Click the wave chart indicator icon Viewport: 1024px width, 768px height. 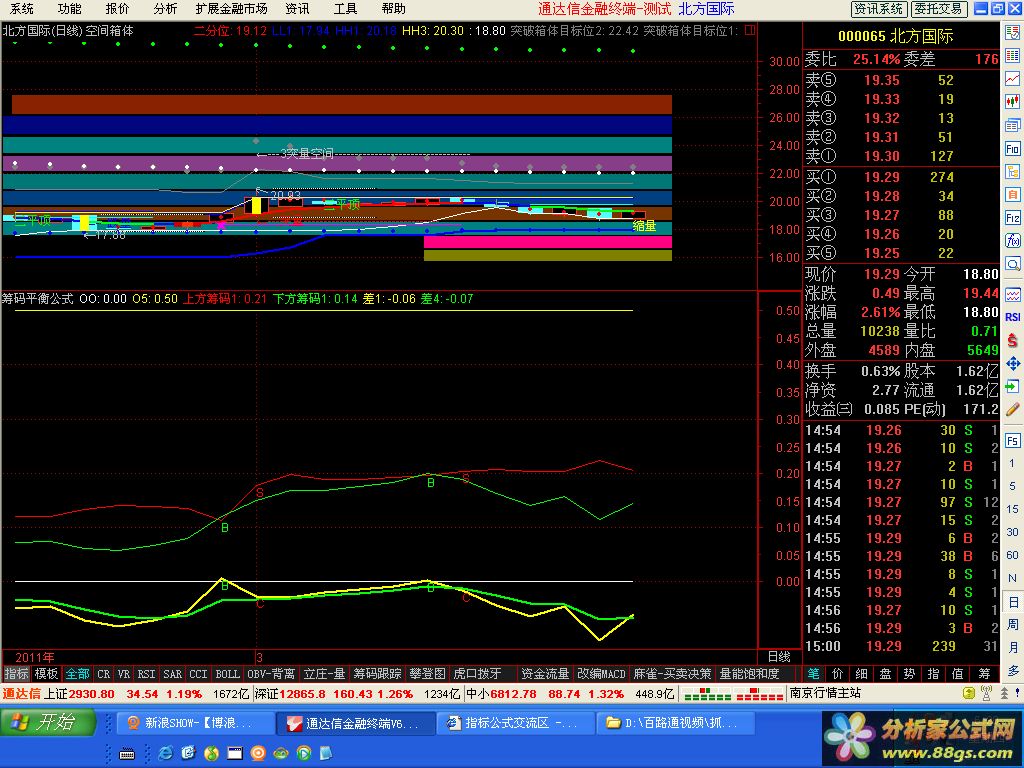1012,295
